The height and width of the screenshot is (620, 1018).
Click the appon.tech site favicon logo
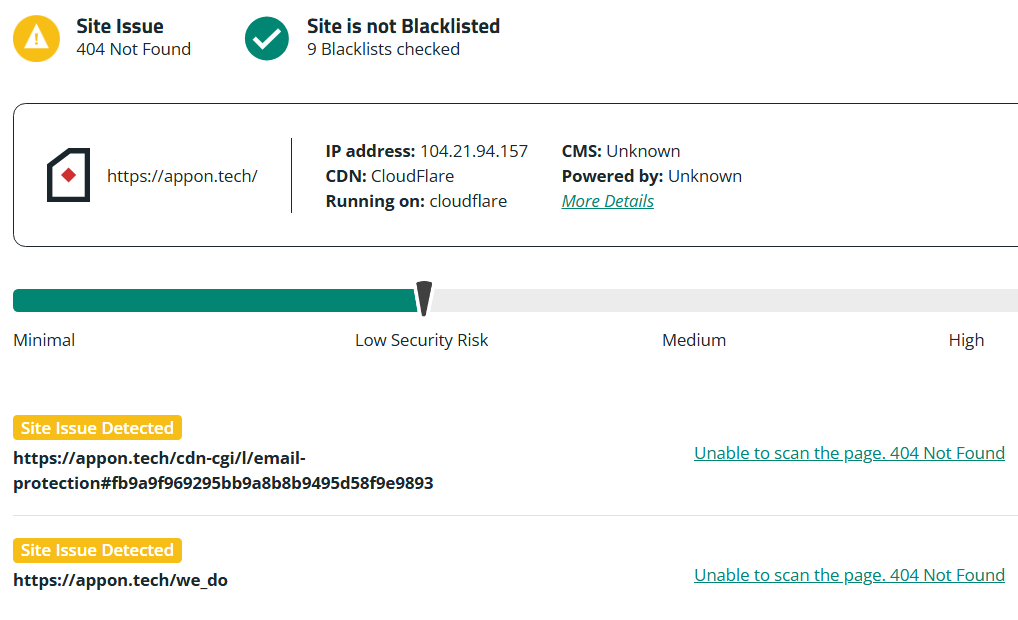pyautogui.click(x=68, y=175)
